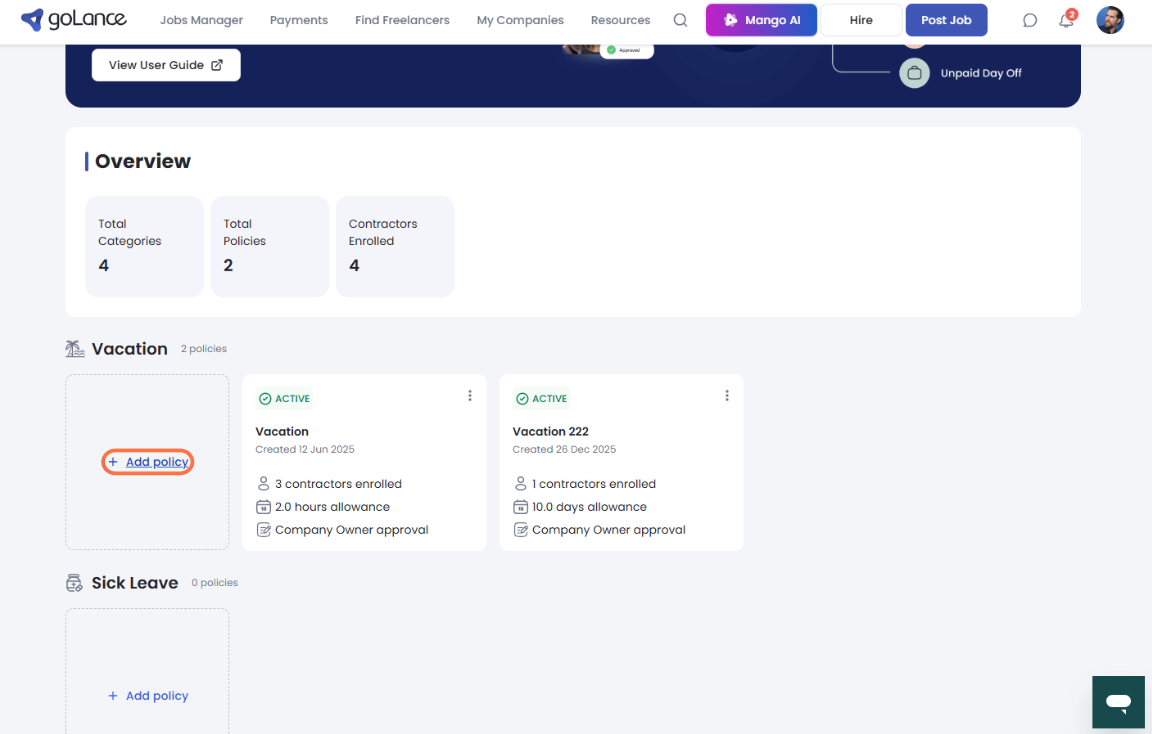Open the Payments menu
The height and width of the screenshot is (734, 1152).
pyautogui.click(x=299, y=20)
